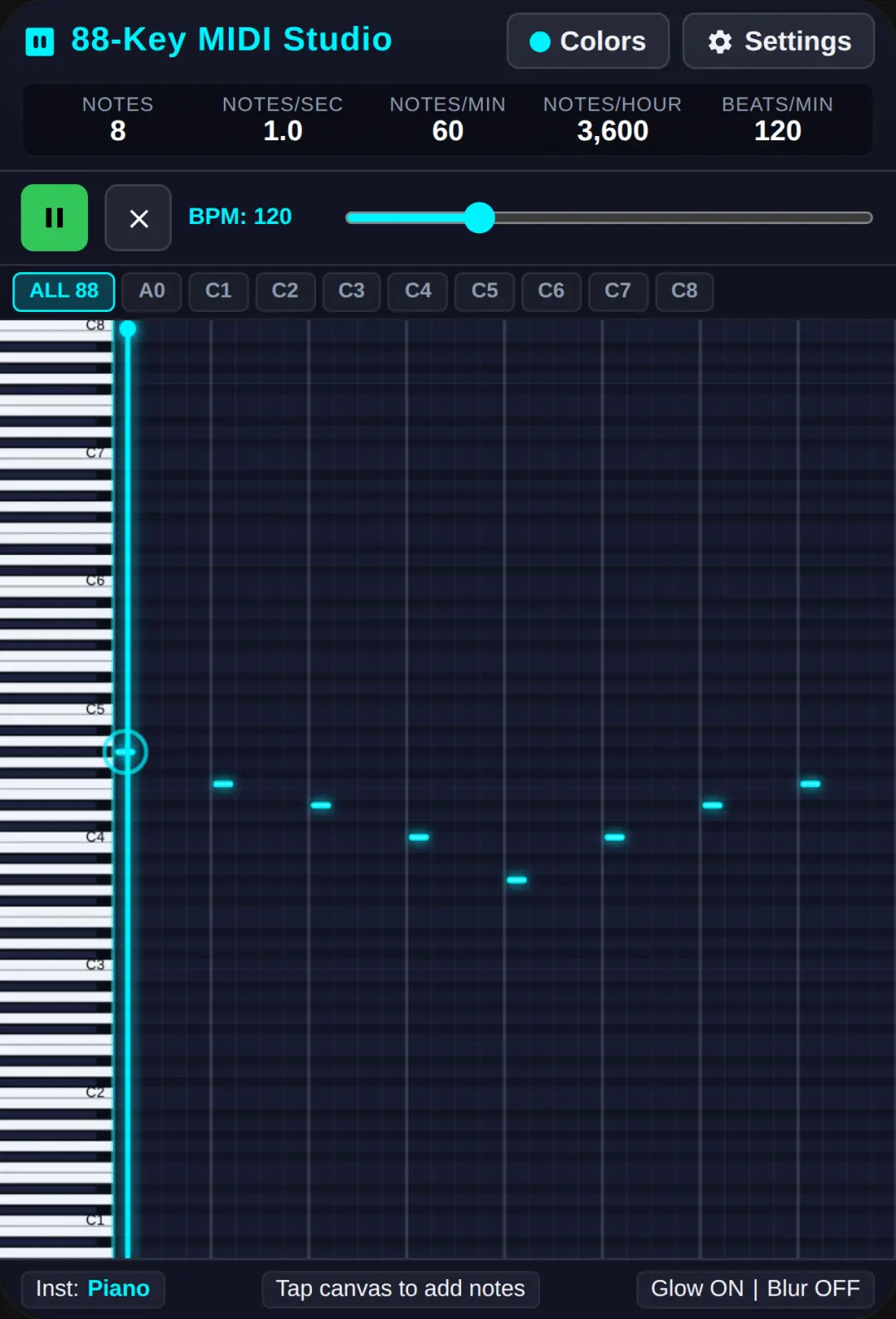896x1319 pixels.
Task: Pause playback with the green pause button
Action: coord(54,217)
